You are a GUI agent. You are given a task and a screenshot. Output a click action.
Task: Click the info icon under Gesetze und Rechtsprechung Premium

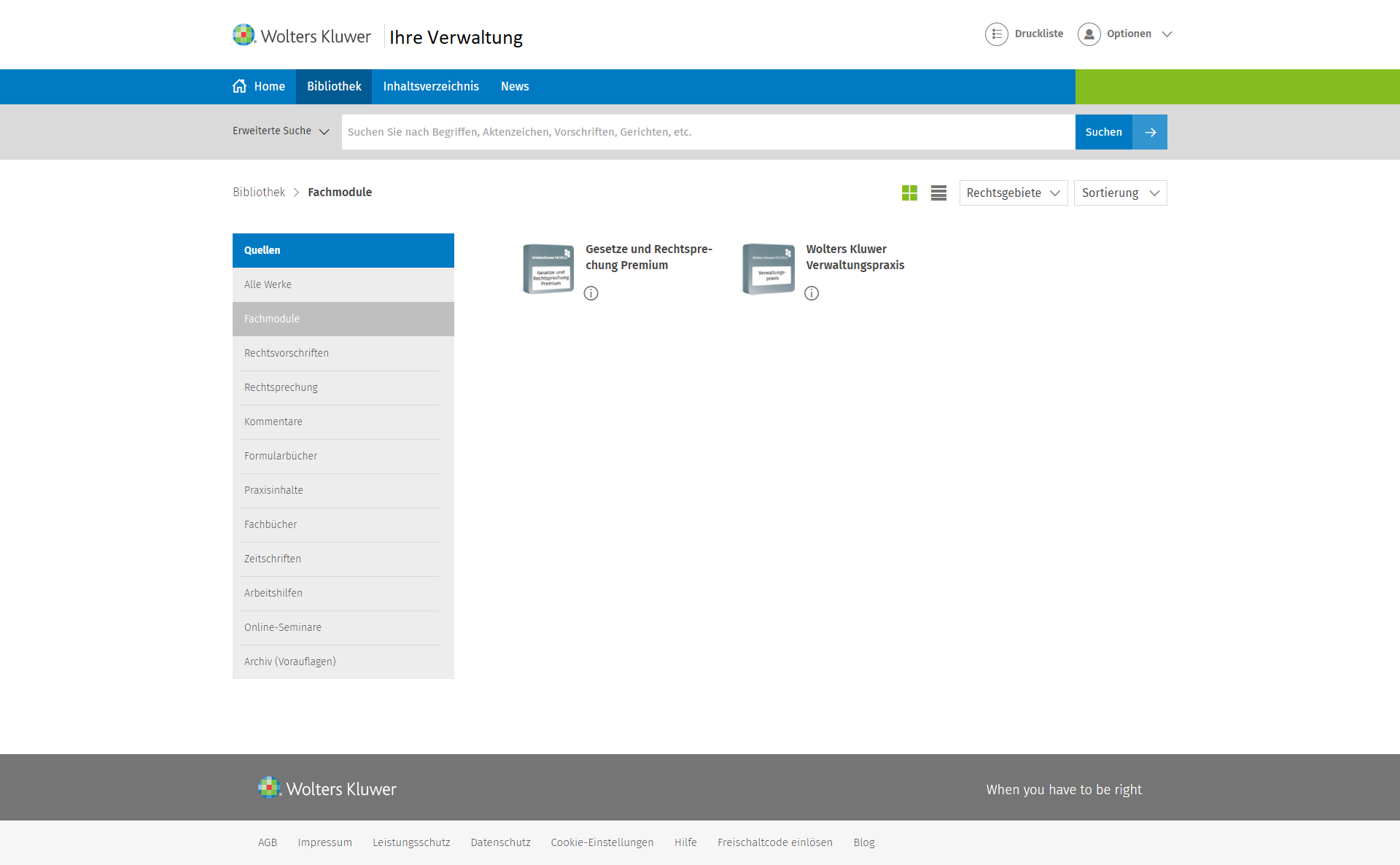click(x=591, y=293)
